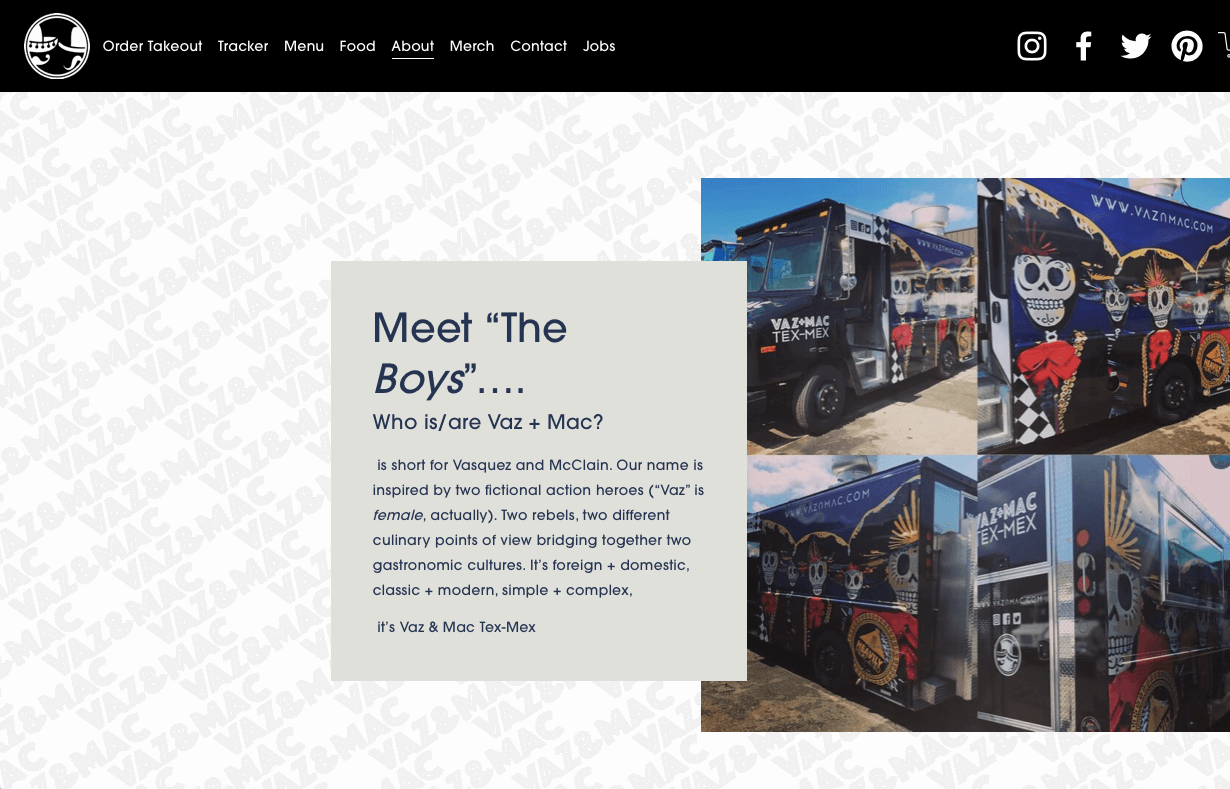The width and height of the screenshot is (1230, 789).
Task: Visit the Merch page
Action: point(472,46)
